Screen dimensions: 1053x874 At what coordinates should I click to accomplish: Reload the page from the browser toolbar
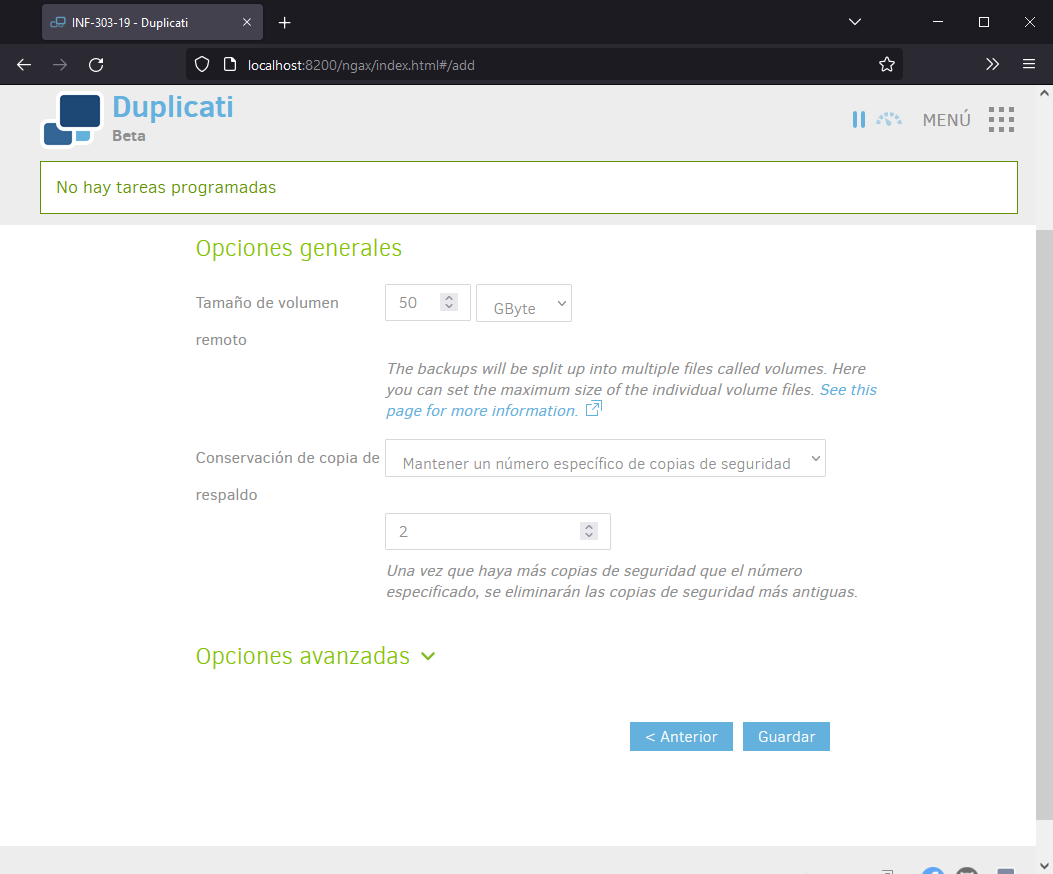[x=96, y=65]
